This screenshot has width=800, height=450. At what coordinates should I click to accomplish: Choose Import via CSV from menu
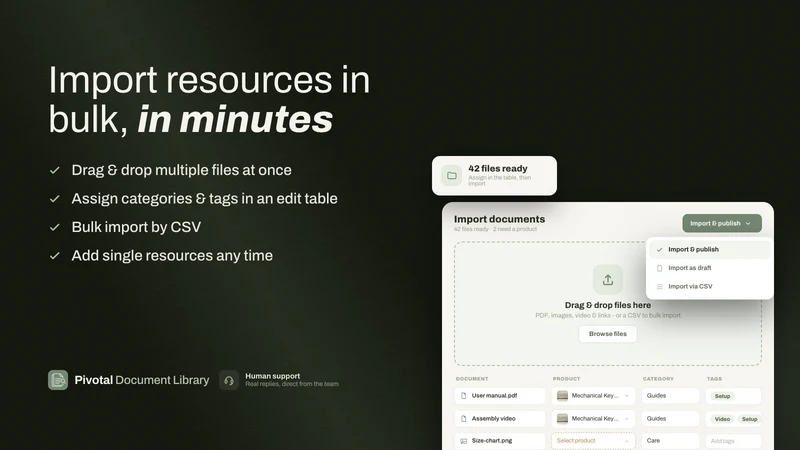(x=709, y=286)
